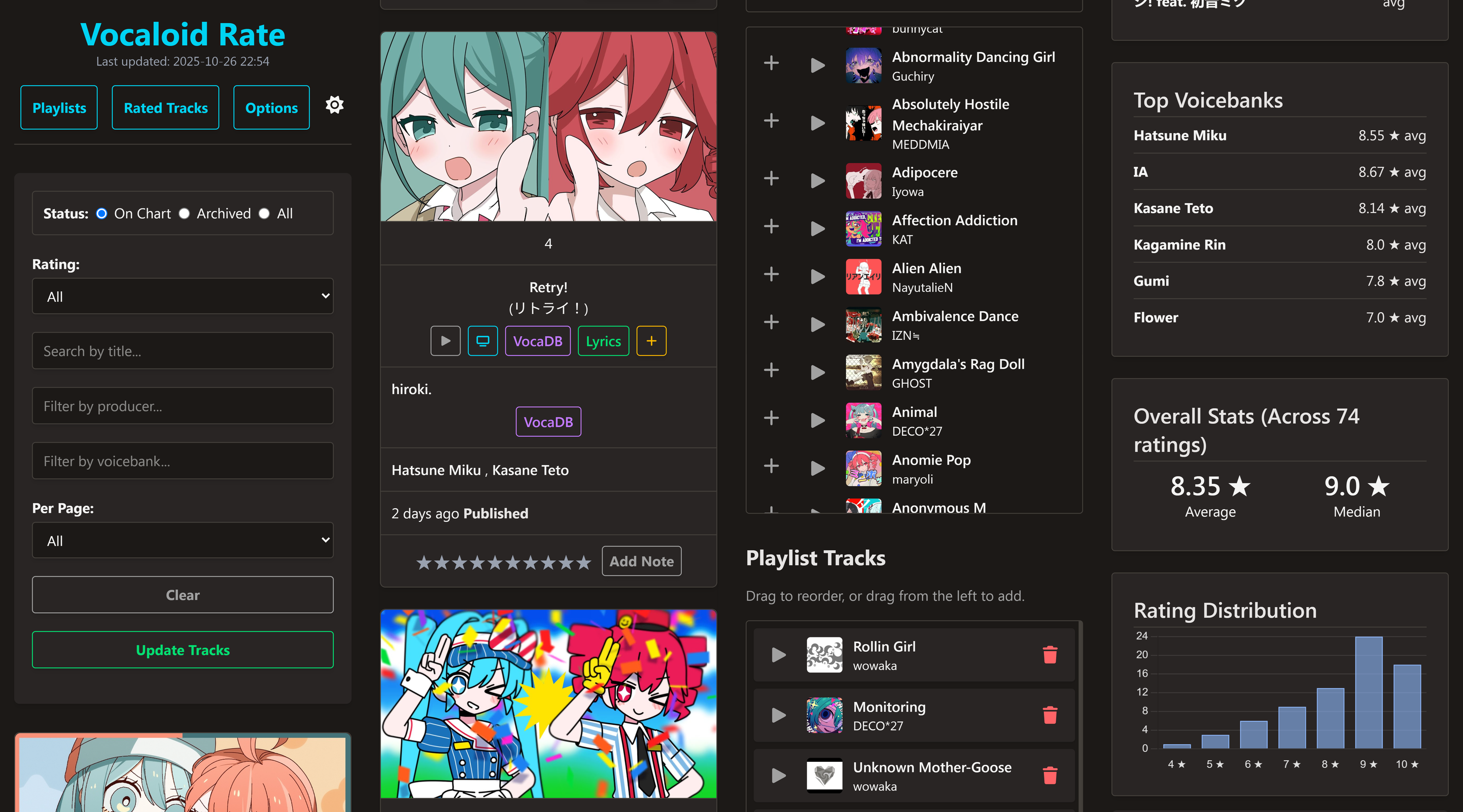Click the Alien Alien cover thumbnail
Viewport: 1463px width, 812px height.
pos(863,276)
